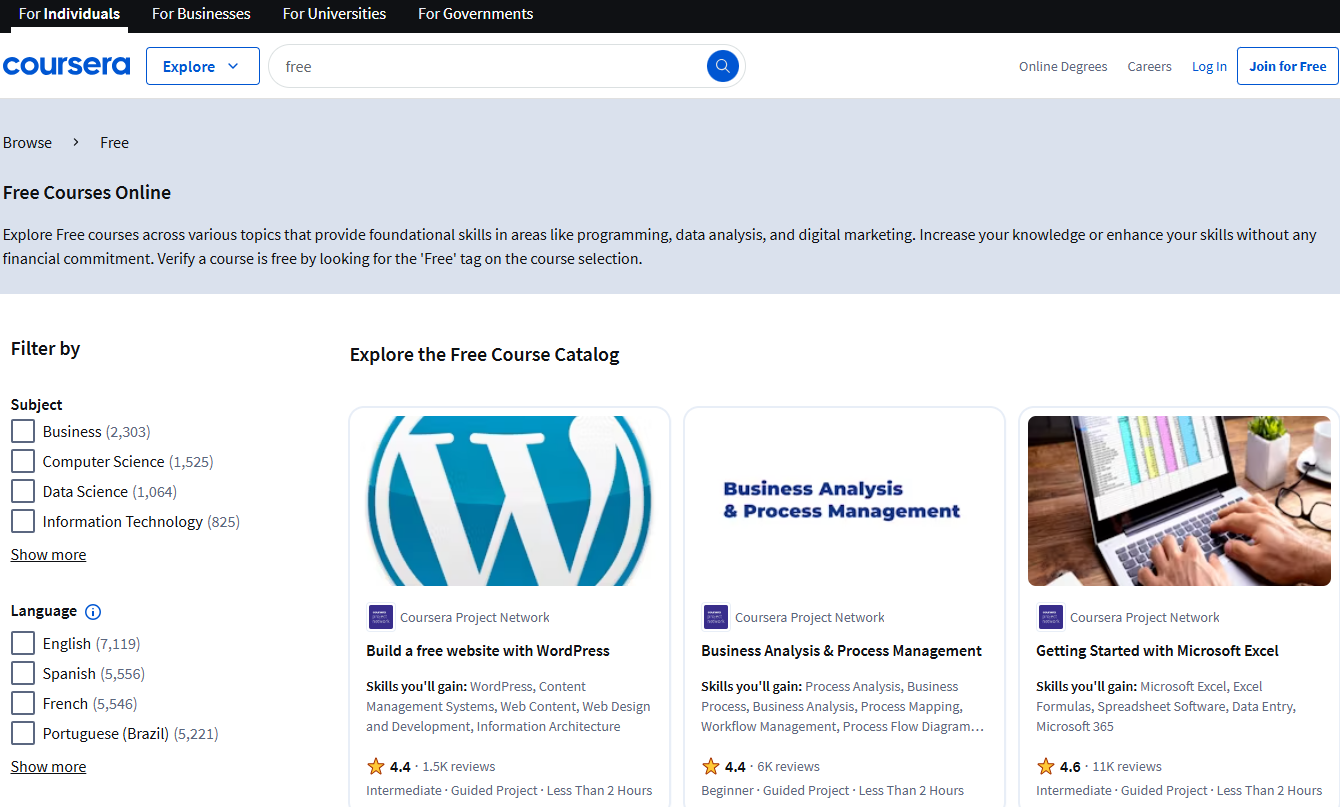Expand Subject list with Show more
Image resolution: width=1340 pixels, height=807 pixels.
(48, 555)
